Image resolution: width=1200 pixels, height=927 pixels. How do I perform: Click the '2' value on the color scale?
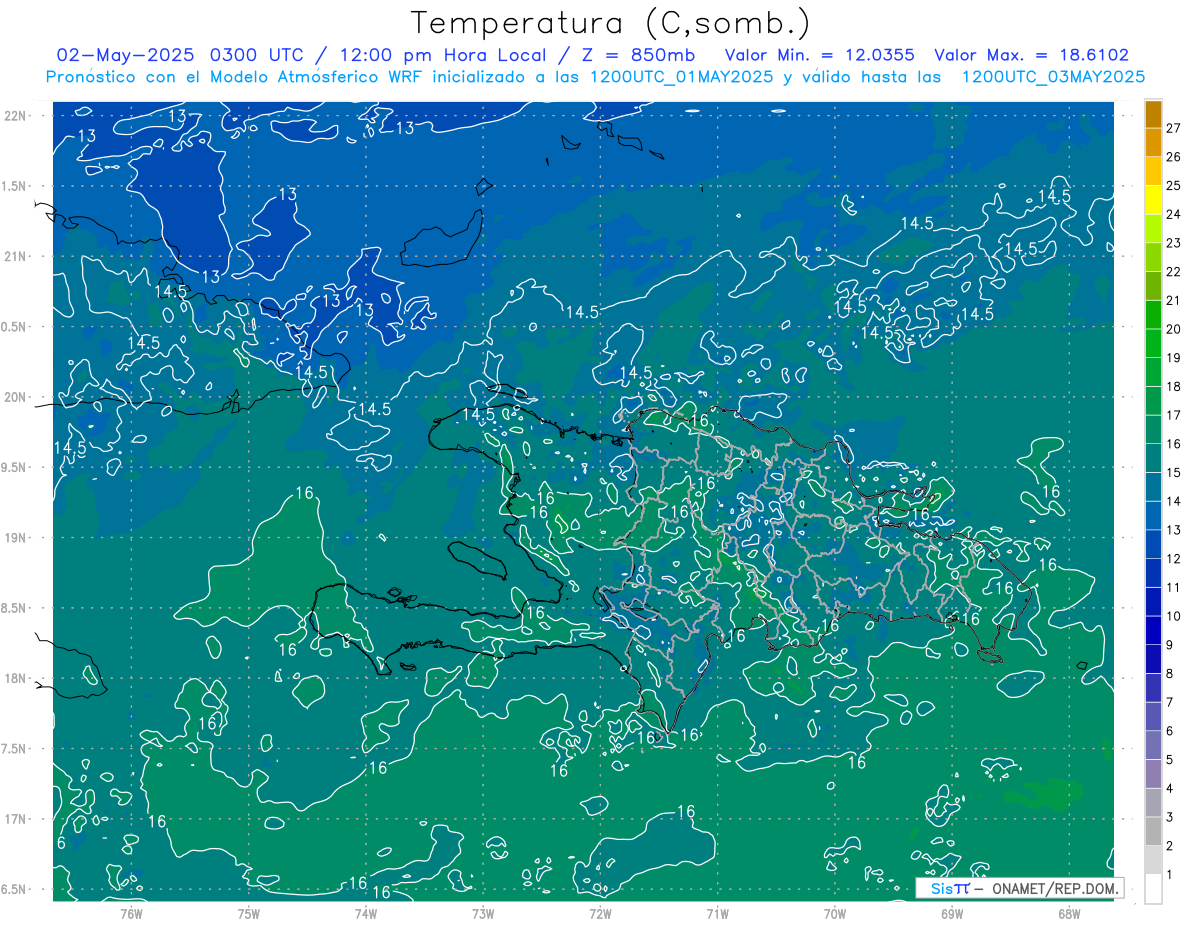pos(1170,846)
